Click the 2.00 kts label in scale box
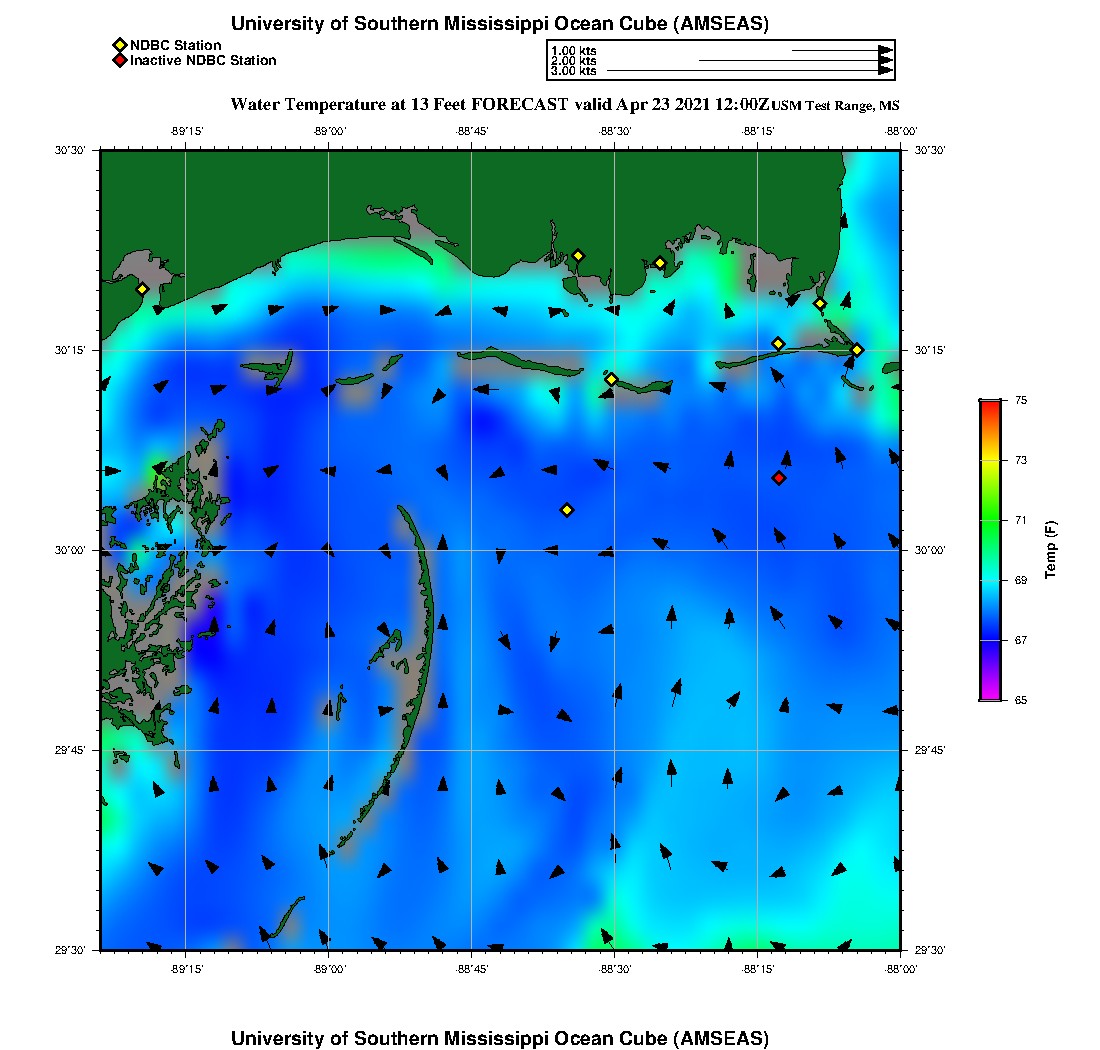1100x1050 pixels. (574, 61)
